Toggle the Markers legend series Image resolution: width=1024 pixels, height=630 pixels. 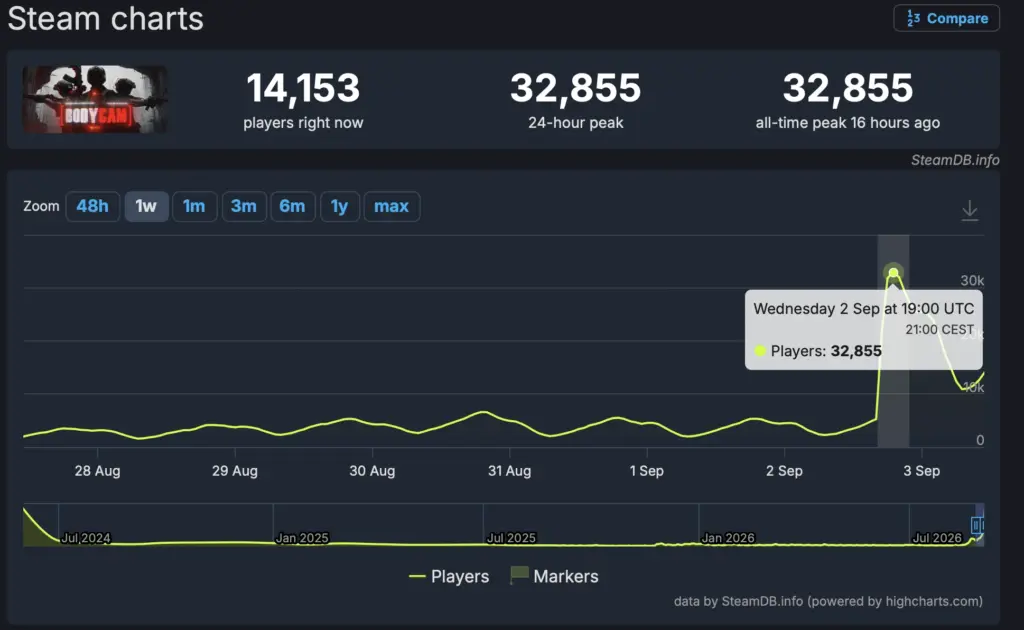coord(554,576)
